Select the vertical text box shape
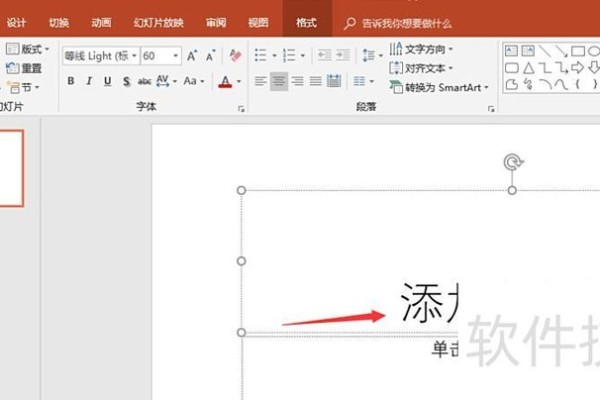 pyautogui.click(x=528, y=51)
